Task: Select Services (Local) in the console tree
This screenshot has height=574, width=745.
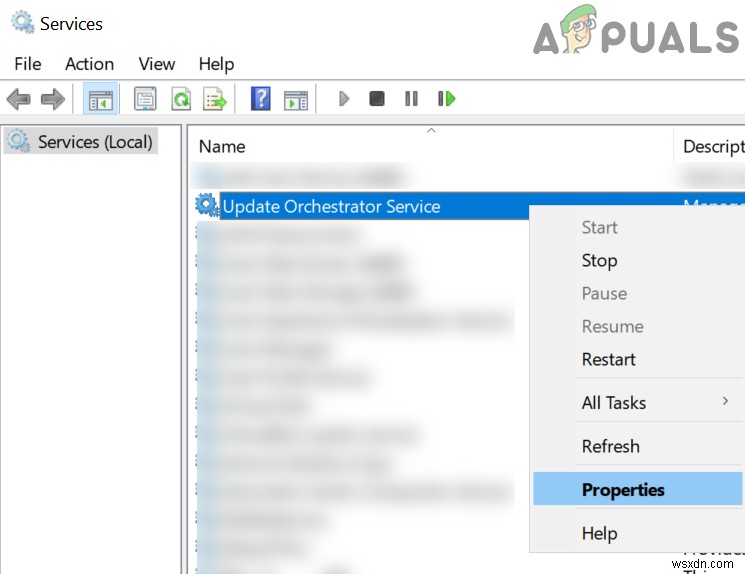Action: (x=81, y=142)
